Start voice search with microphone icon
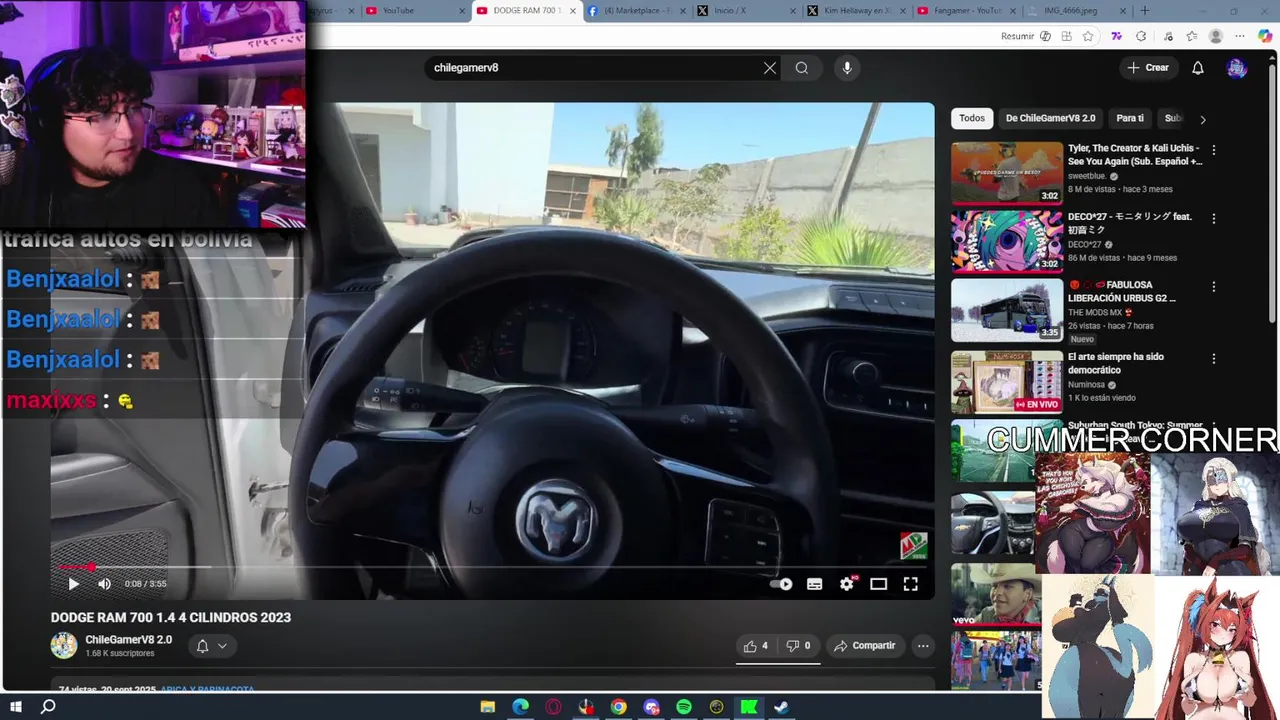 [x=847, y=68]
